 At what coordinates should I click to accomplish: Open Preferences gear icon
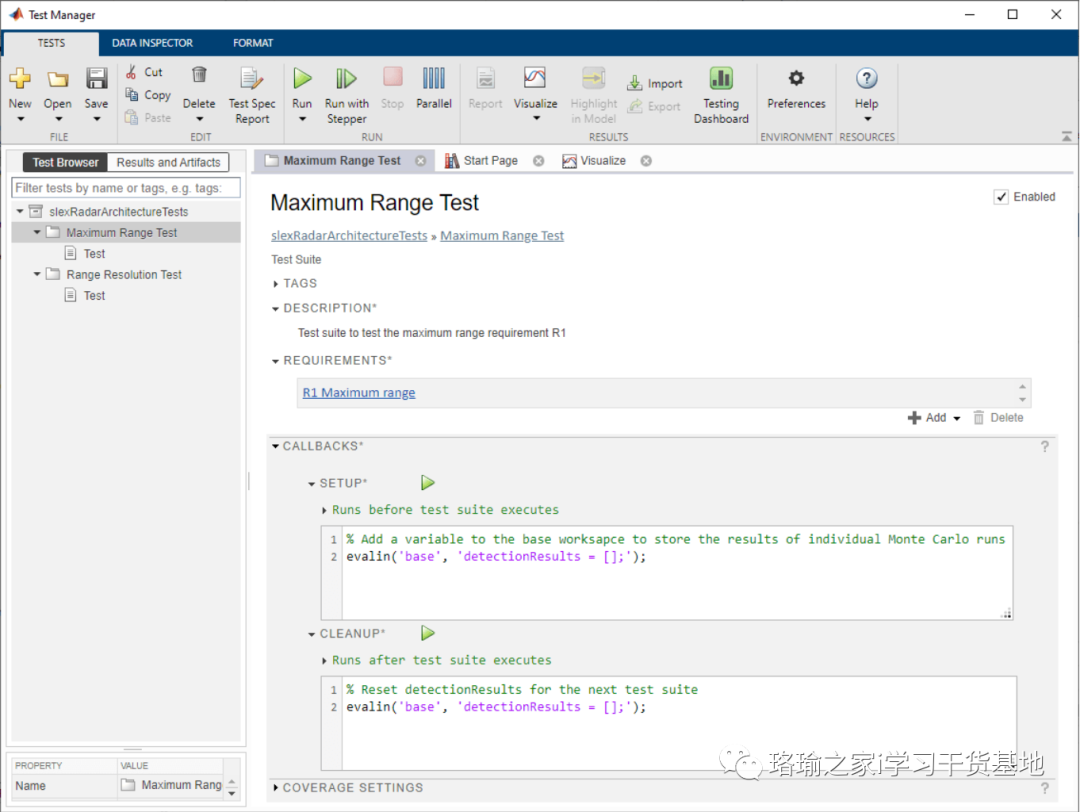tap(796, 79)
